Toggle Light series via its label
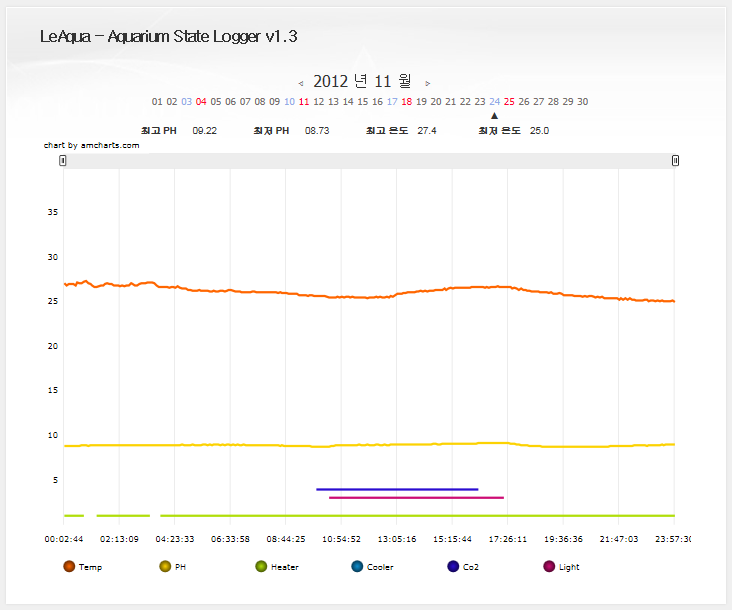 coord(569,567)
